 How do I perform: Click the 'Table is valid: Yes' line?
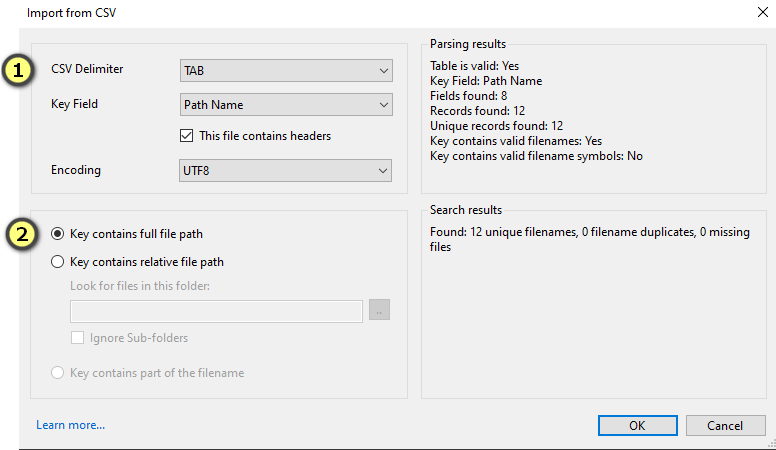coord(476,66)
